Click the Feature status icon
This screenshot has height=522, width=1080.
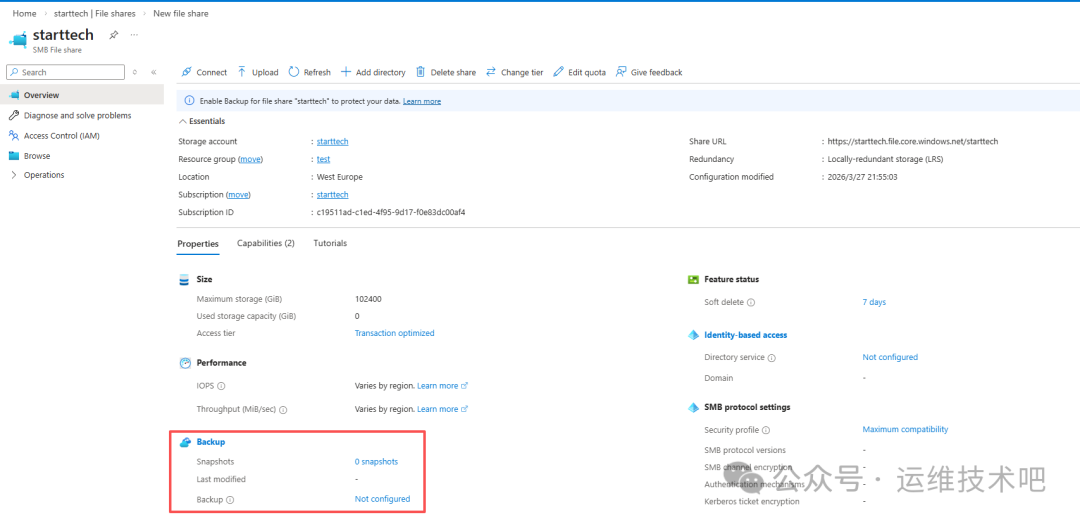pyautogui.click(x=694, y=280)
